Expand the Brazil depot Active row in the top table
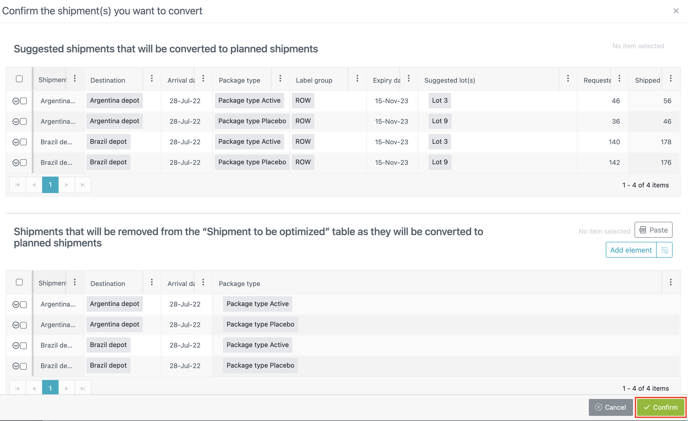Viewport: 688px width, 421px height. pyautogui.click(x=16, y=142)
